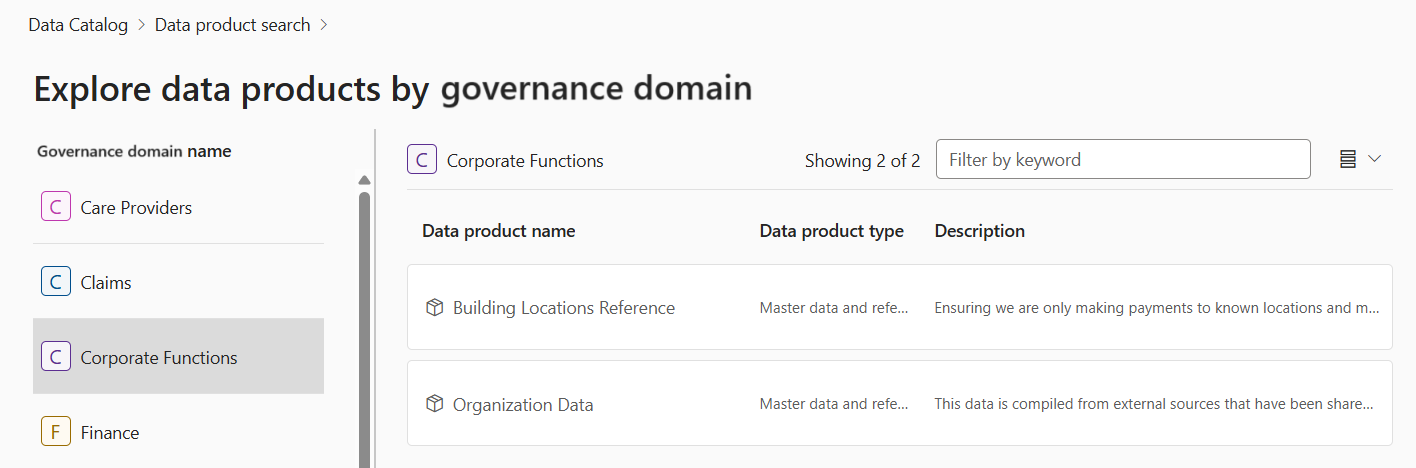This screenshot has height=468, width=1416.
Task: Click the Building Locations Reference cube icon
Action: pyautogui.click(x=434, y=307)
